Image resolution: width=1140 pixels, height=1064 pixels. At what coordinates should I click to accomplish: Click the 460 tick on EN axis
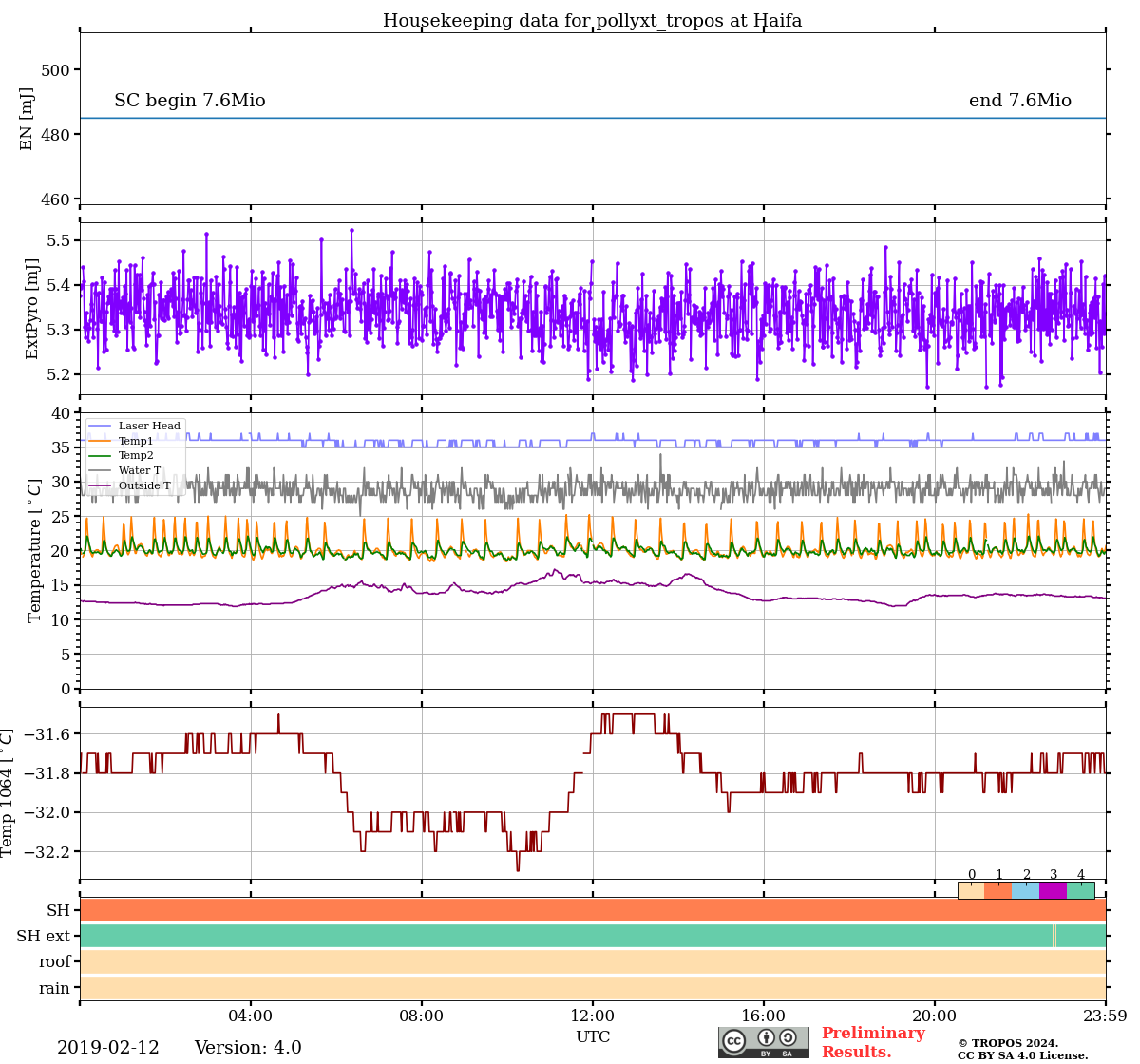click(x=56, y=199)
